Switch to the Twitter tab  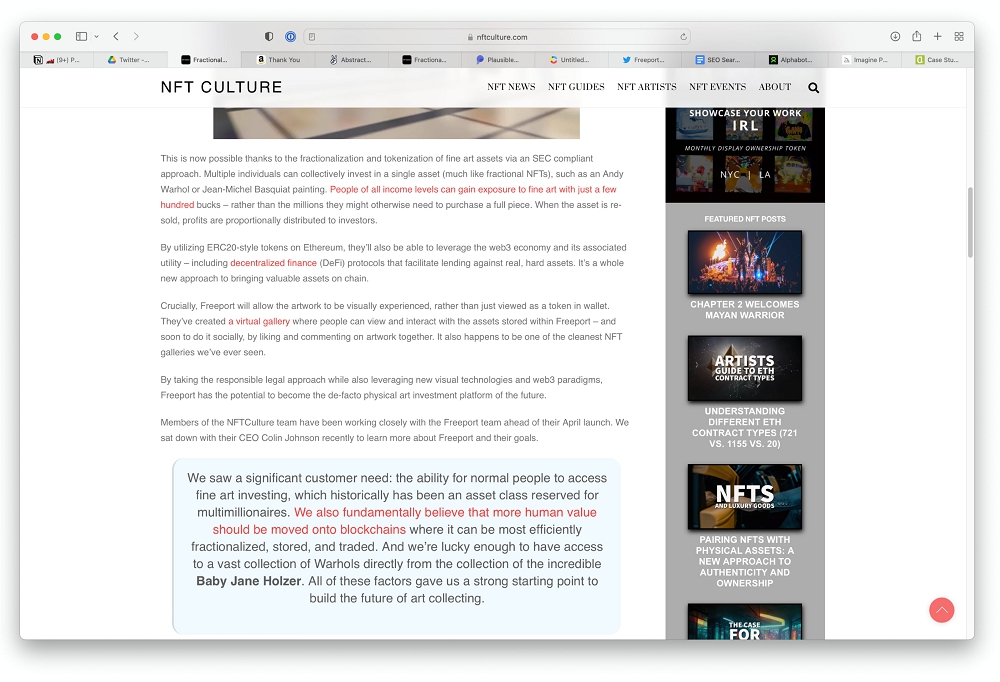click(x=130, y=60)
